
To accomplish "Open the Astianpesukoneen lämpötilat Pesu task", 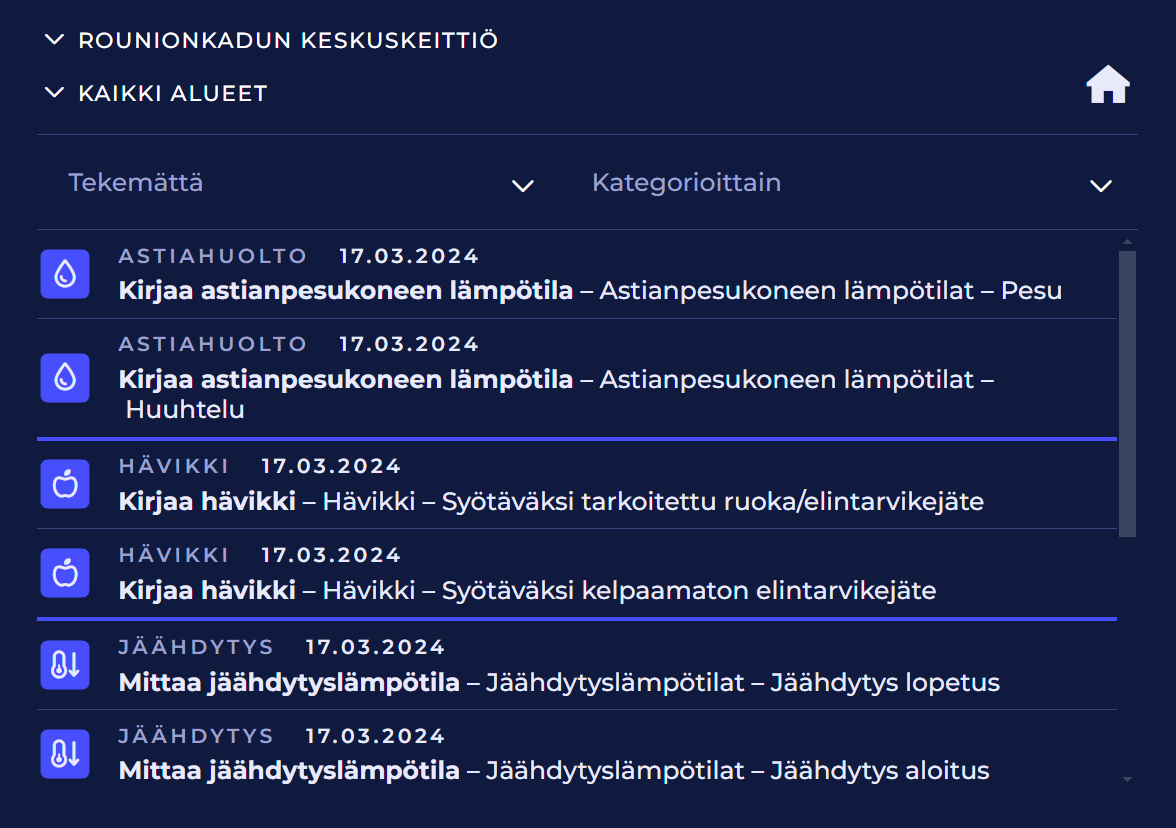I will [590, 291].
